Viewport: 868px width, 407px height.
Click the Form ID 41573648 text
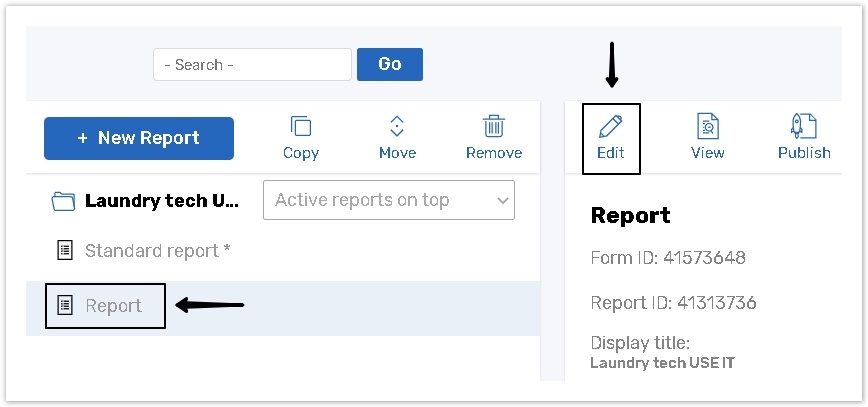pos(668,258)
